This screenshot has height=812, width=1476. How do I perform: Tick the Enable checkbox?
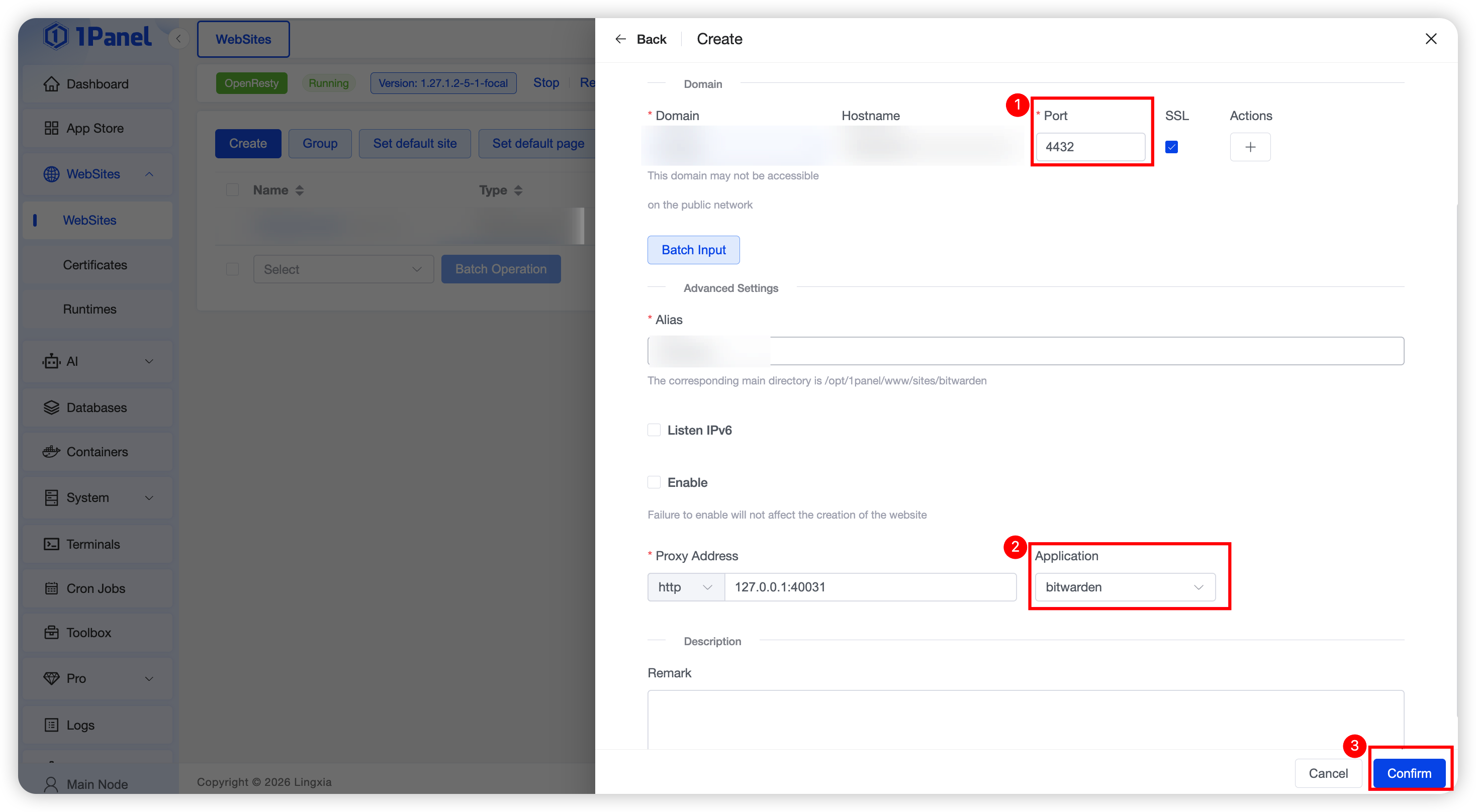[654, 482]
